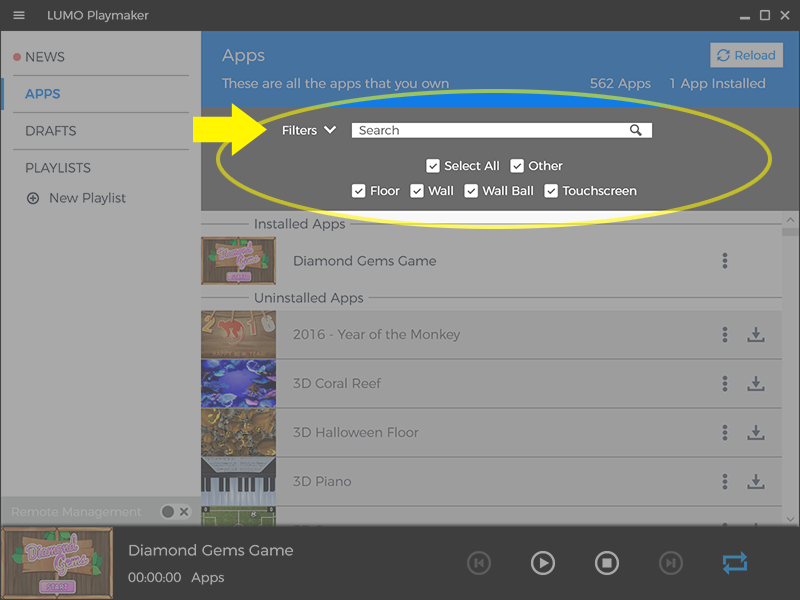Select the 3D Piano thumbnail
Viewport: 800px width, 600px height.
(x=238, y=482)
